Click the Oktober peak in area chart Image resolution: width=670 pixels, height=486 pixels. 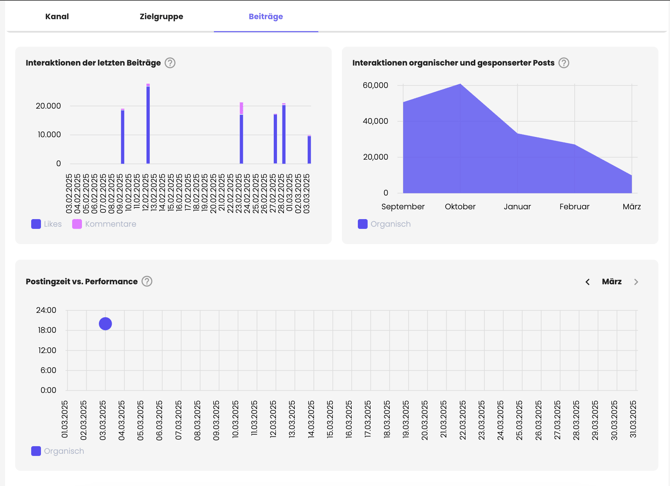460,84
